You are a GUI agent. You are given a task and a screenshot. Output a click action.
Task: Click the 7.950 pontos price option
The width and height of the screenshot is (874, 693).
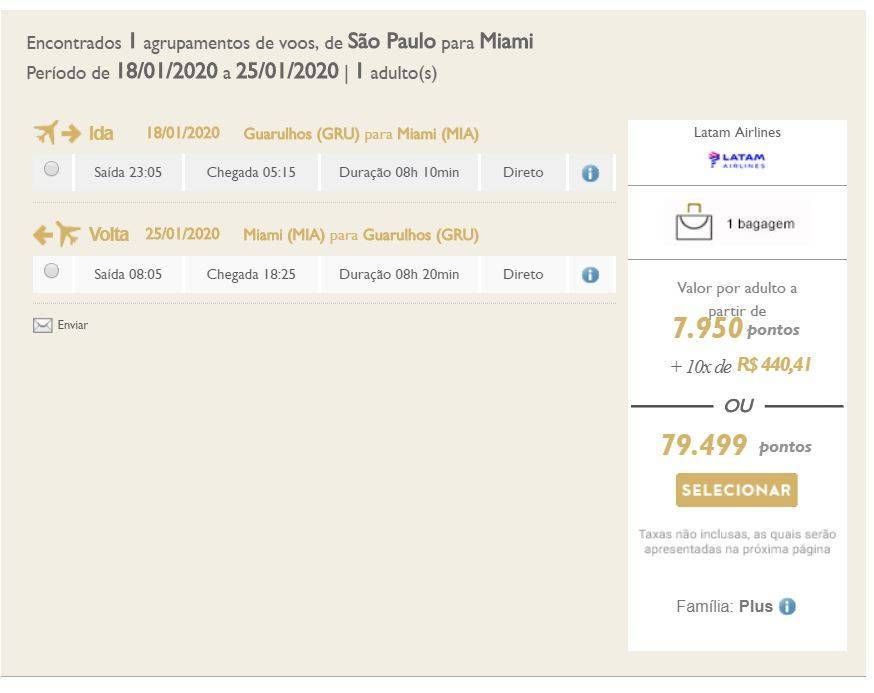tap(736, 328)
